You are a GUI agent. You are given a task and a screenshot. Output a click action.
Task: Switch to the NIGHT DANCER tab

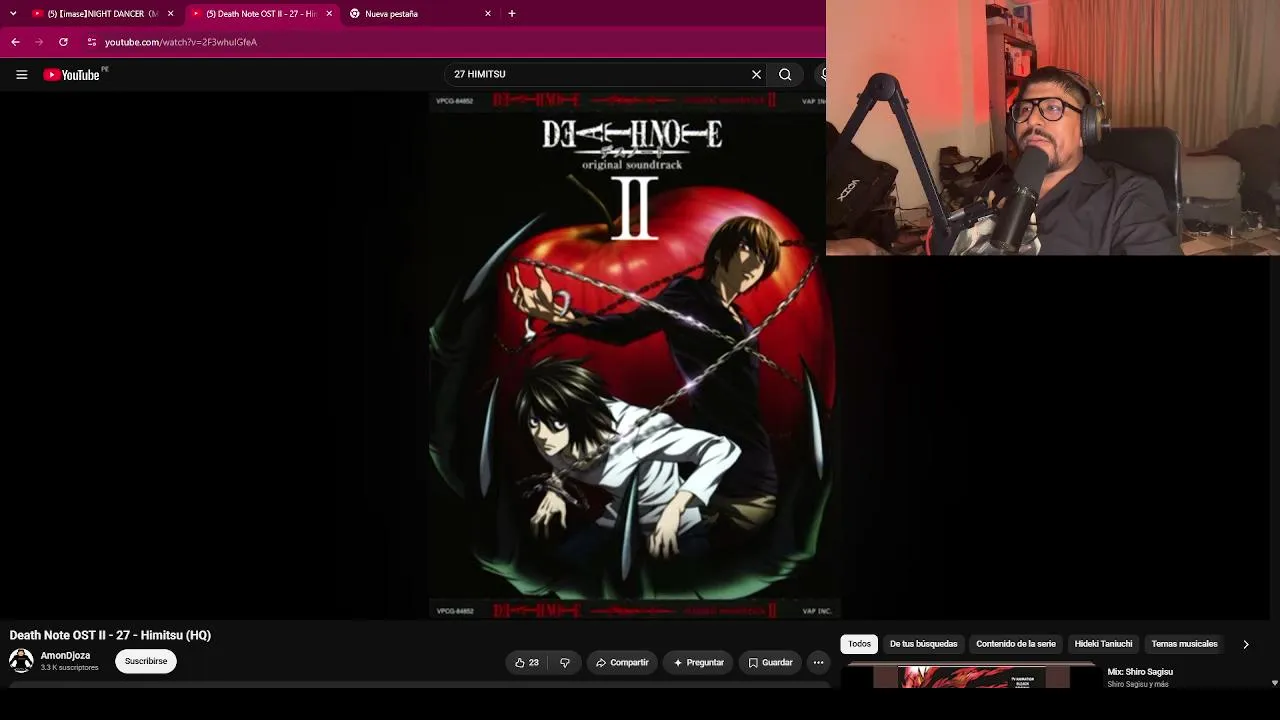(102, 14)
